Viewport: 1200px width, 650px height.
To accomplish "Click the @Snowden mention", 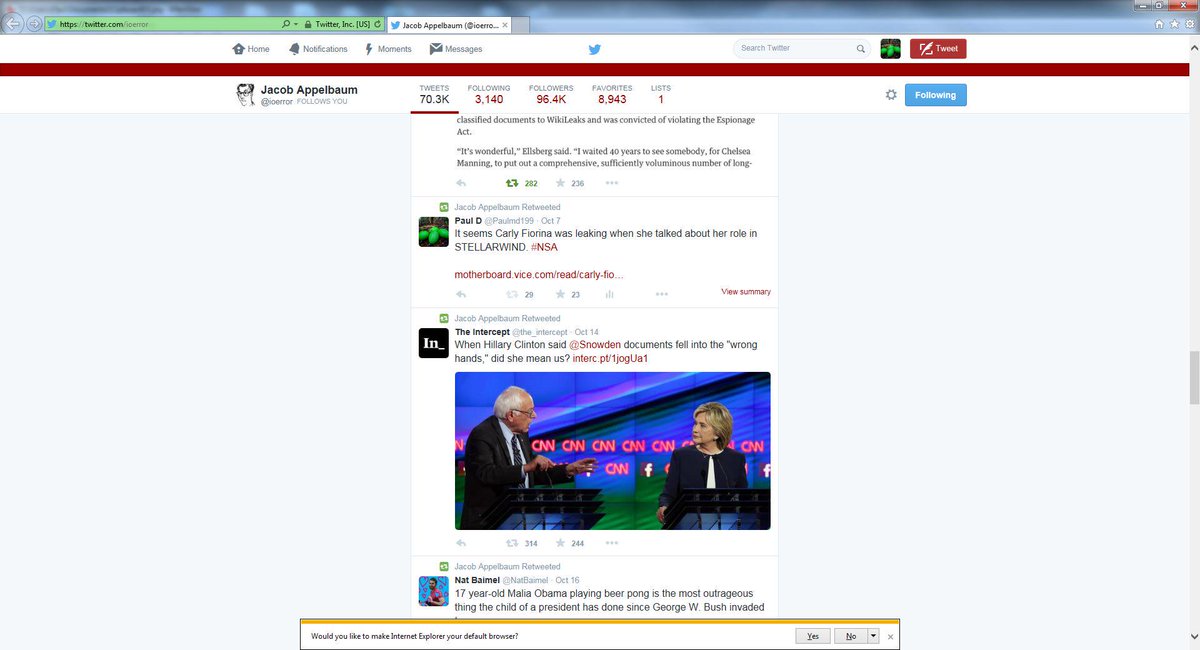I will click(595, 344).
